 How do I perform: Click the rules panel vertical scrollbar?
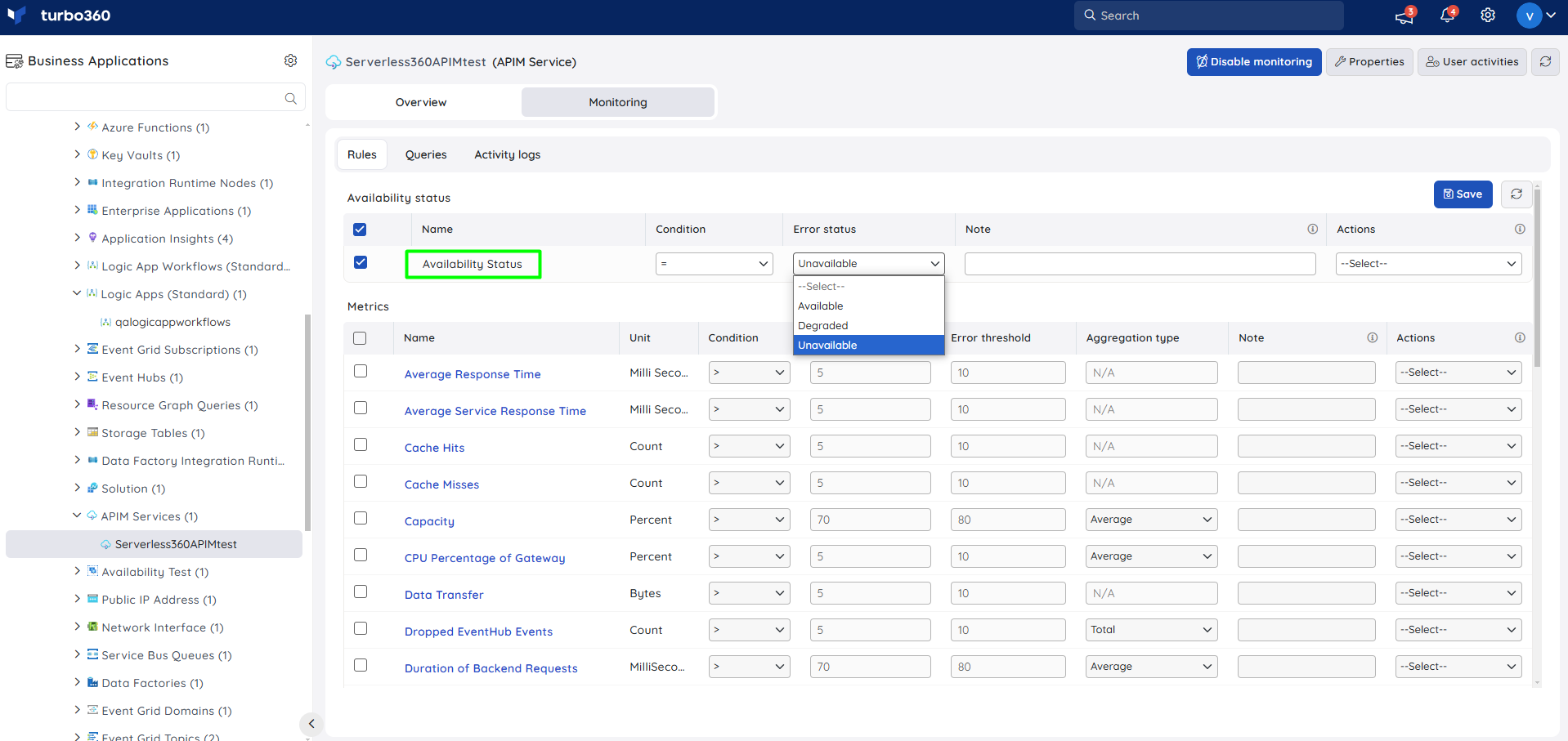(x=1537, y=278)
